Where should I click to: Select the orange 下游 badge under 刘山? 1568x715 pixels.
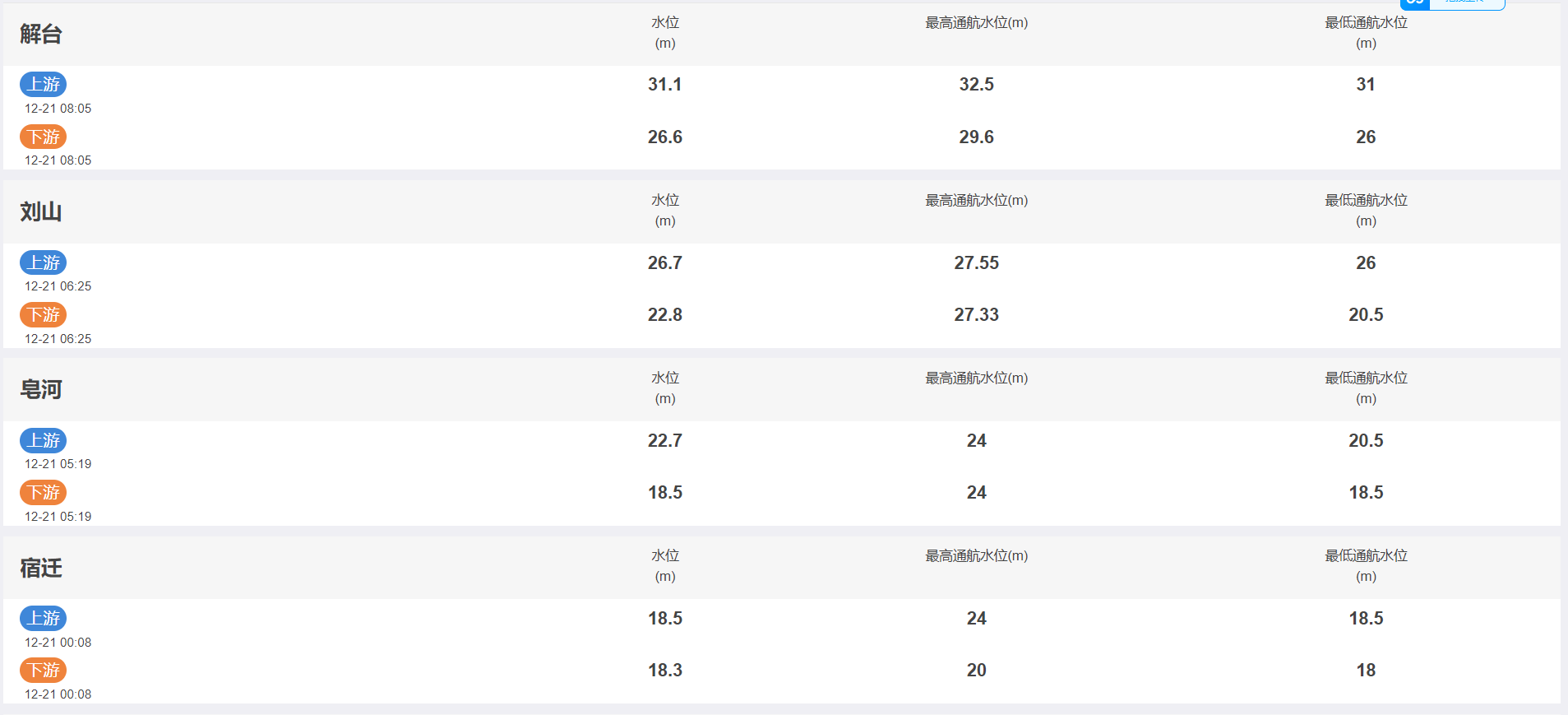(x=43, y=314)
